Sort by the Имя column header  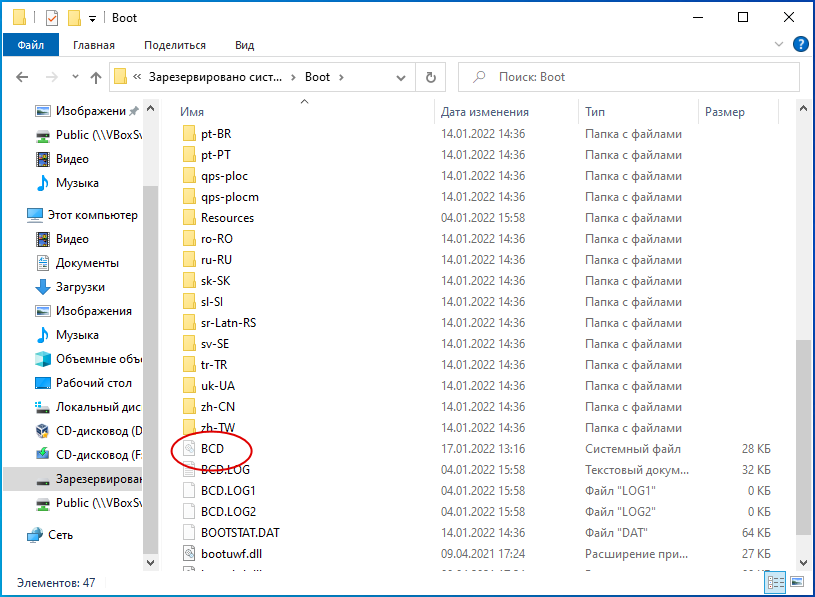192,112
